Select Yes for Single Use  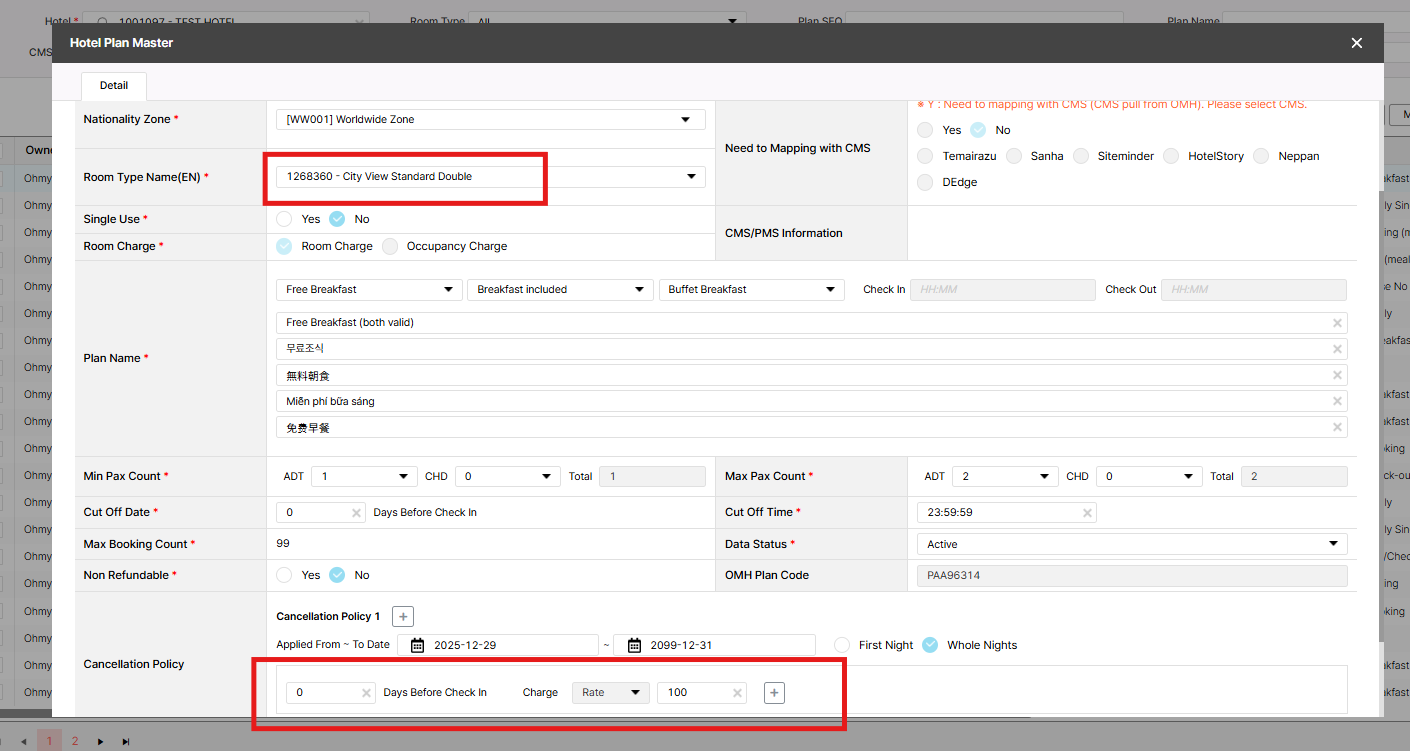point(285,219)
